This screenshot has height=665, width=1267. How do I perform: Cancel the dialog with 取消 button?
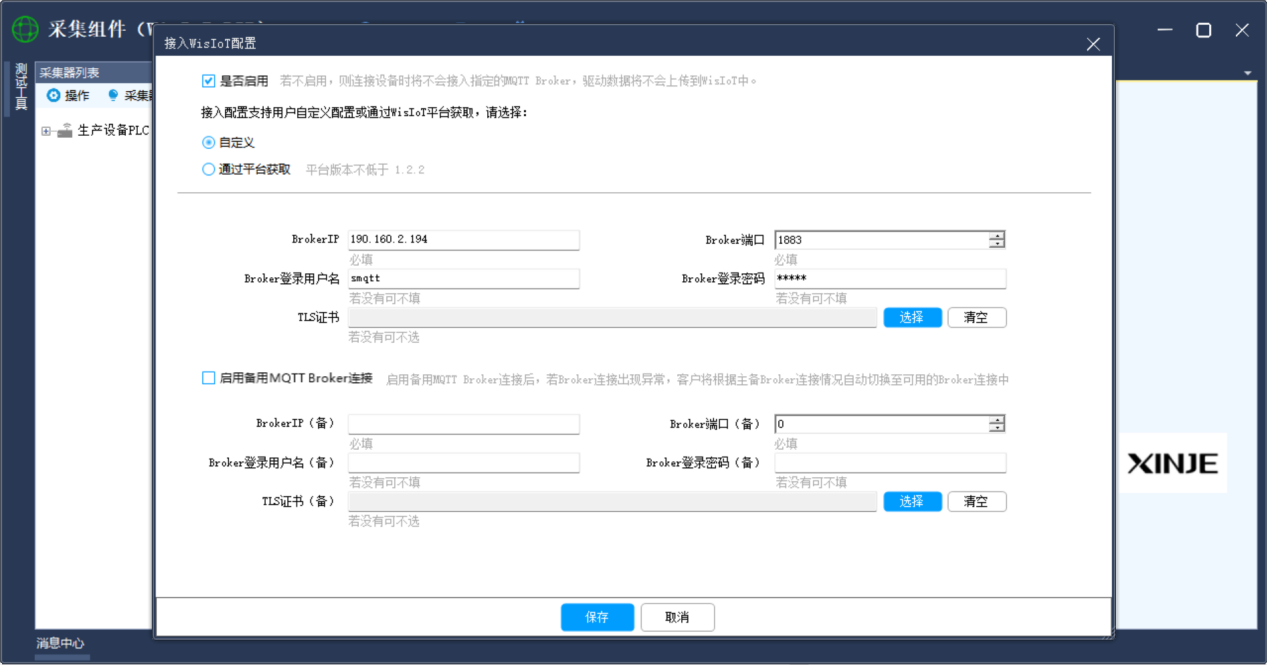[x=677, y=617]
